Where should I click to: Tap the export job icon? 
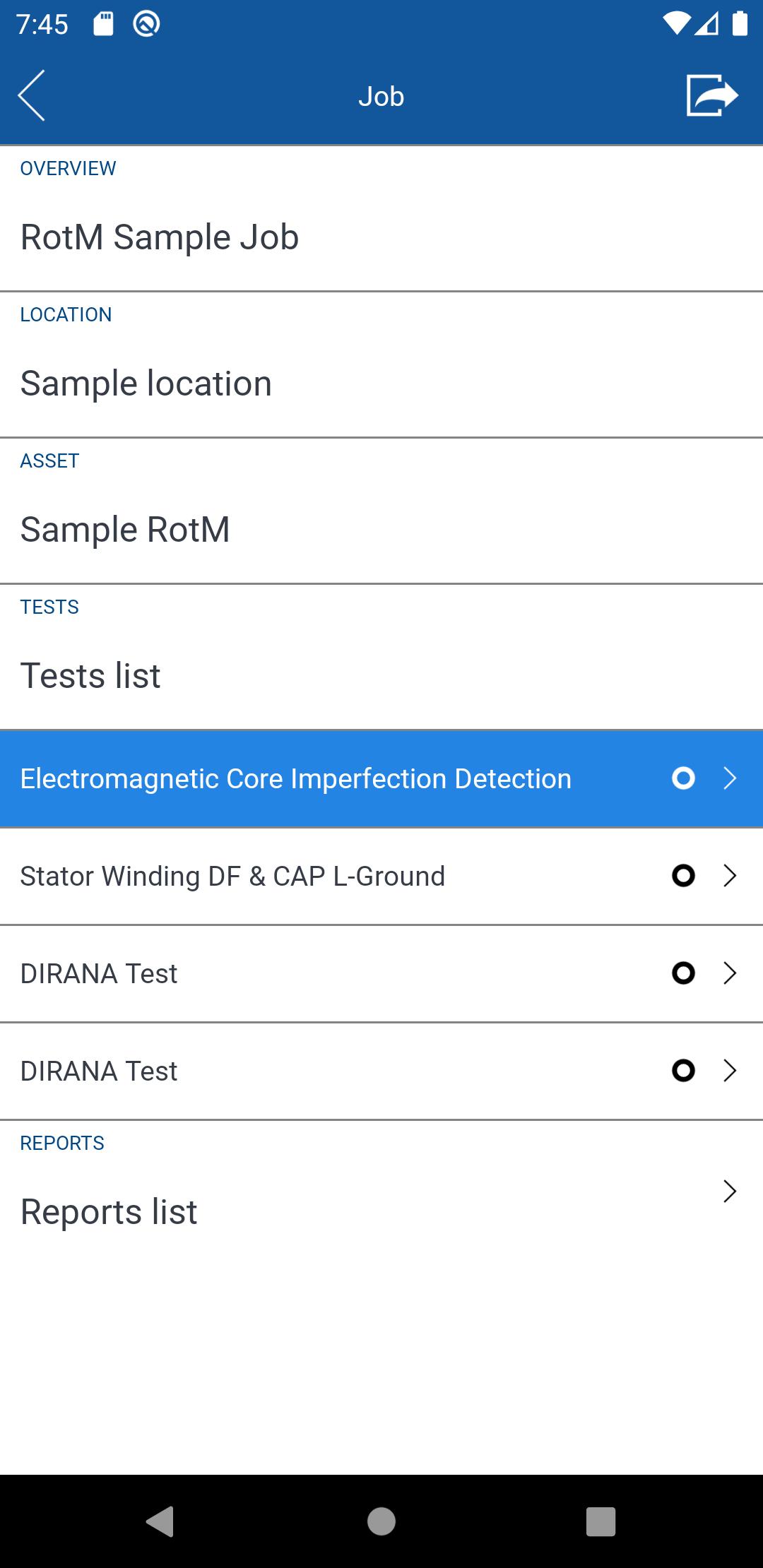(711, 95)
